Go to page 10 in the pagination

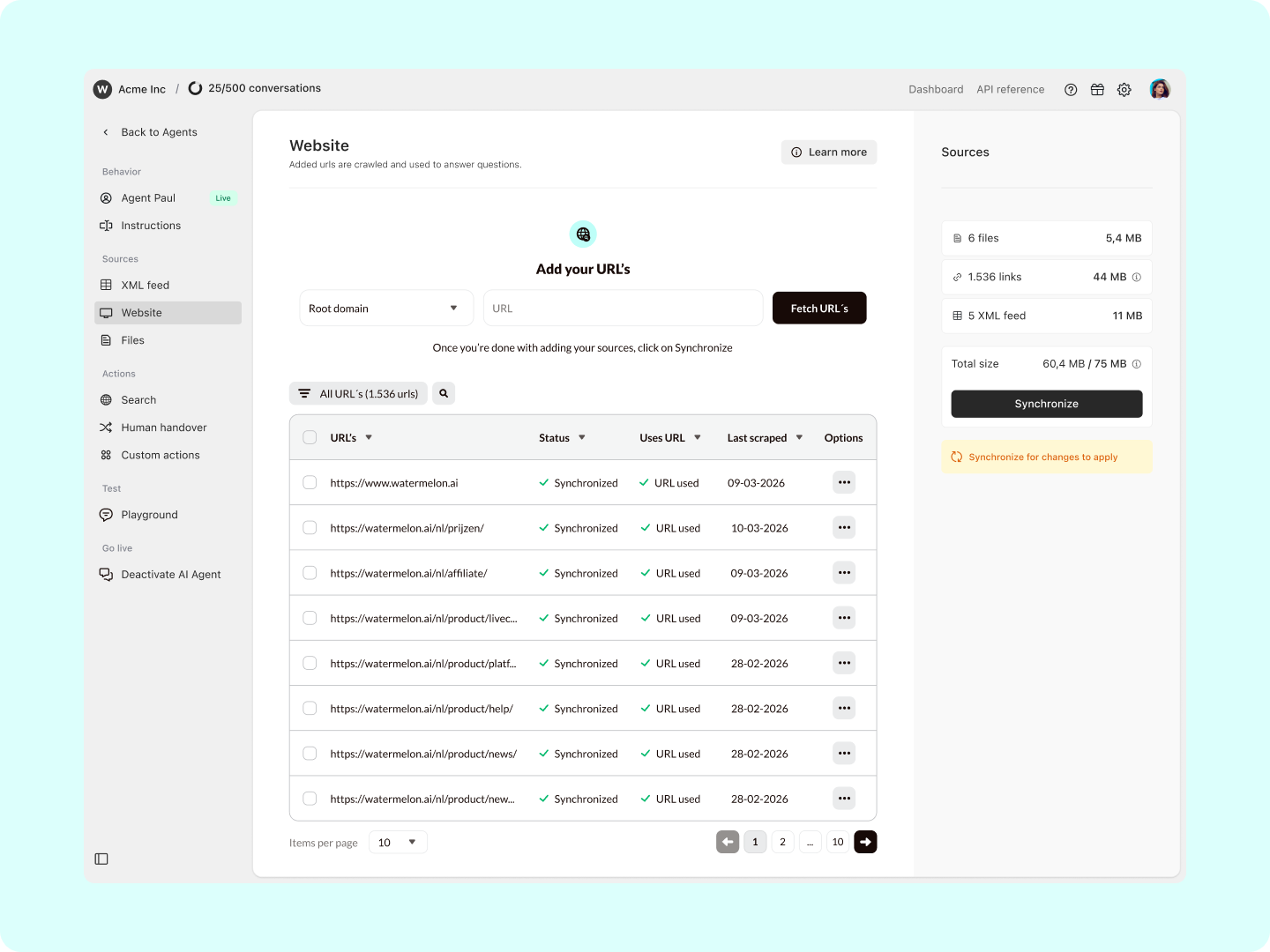coord(837,842)
